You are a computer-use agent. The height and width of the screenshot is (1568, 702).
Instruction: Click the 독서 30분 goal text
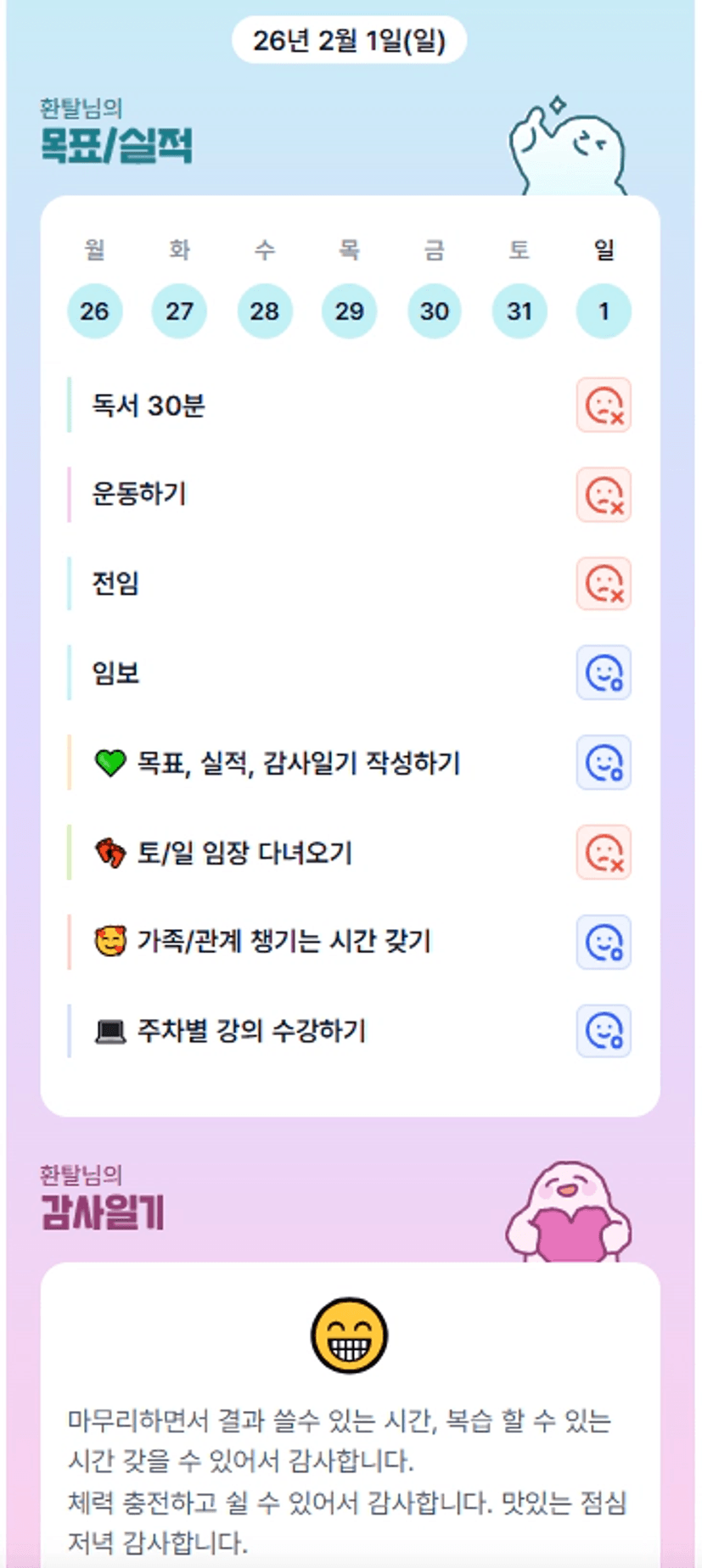[x=149, y=406]
